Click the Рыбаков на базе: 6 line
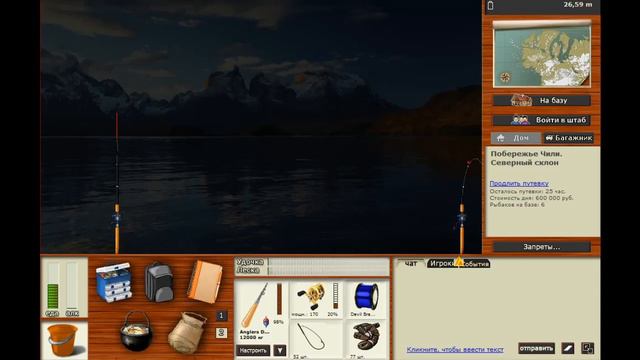640x360 pixels. tap(517, 204)
